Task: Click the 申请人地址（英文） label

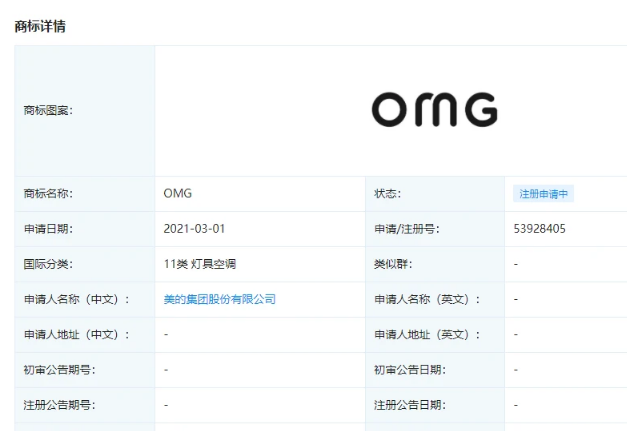Action: 427,334
